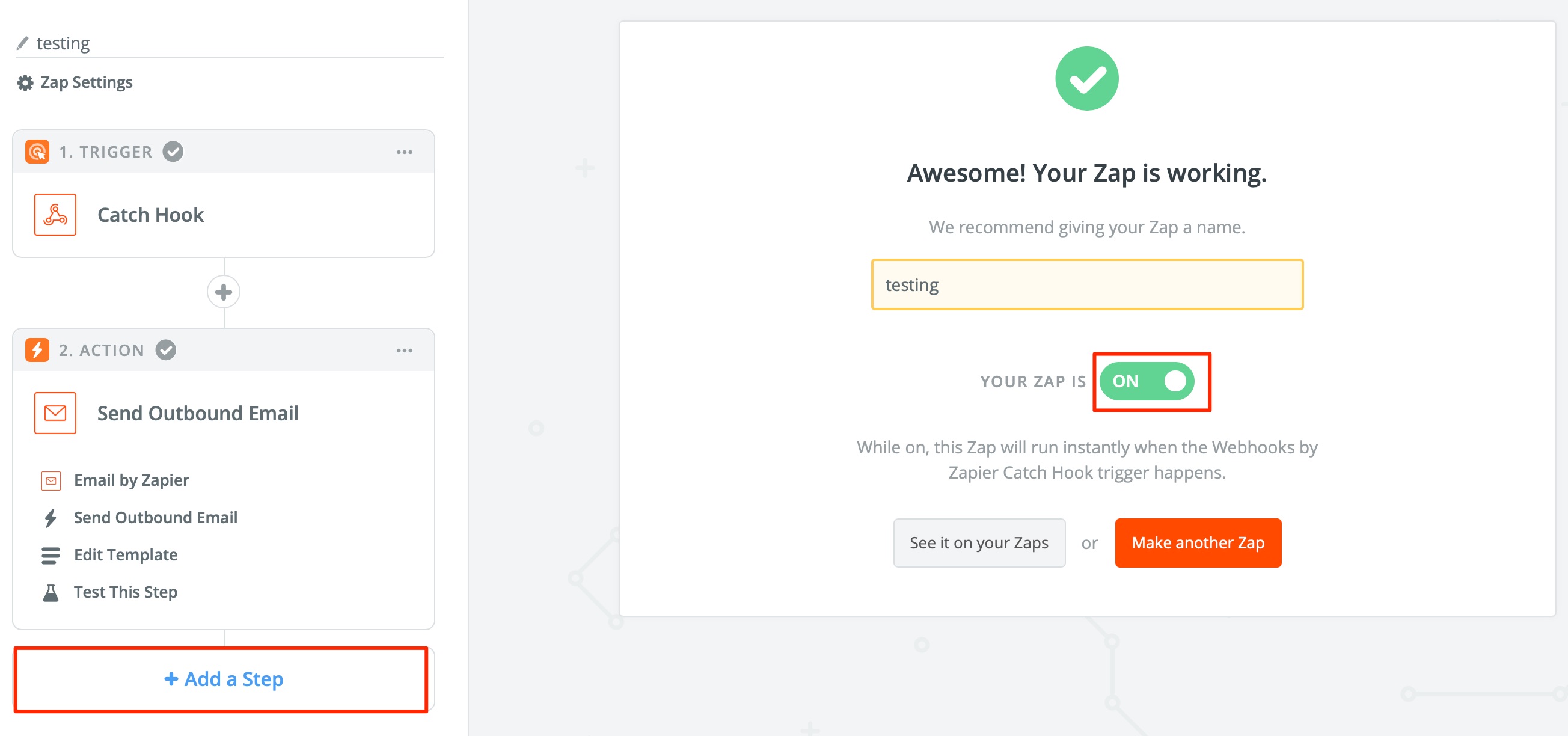Open Zap Settings gear icon

25,83
